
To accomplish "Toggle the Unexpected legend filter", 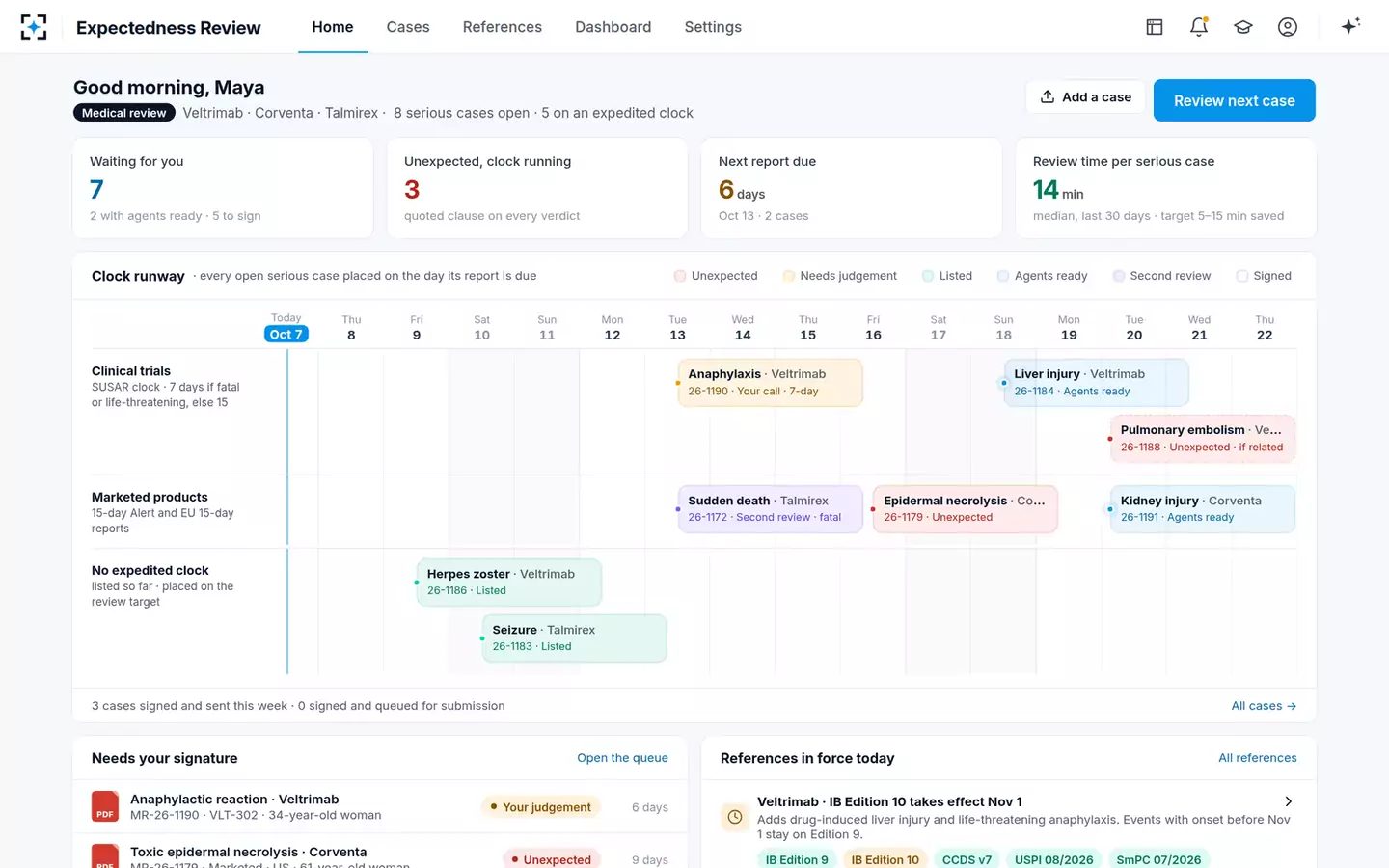I will point(716,276).
